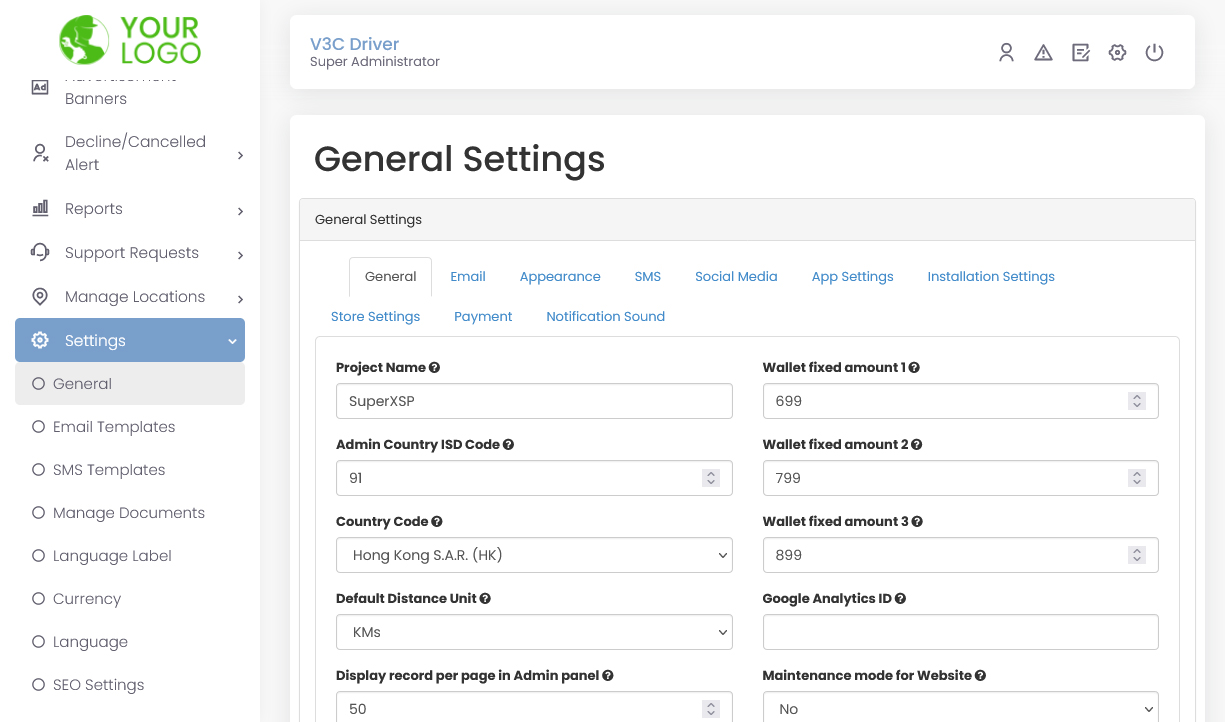Image resolution: width=1225 pixels, height=722 pixels.
Task: Click the Manage Locations pin icon
Action: (40, 296)
